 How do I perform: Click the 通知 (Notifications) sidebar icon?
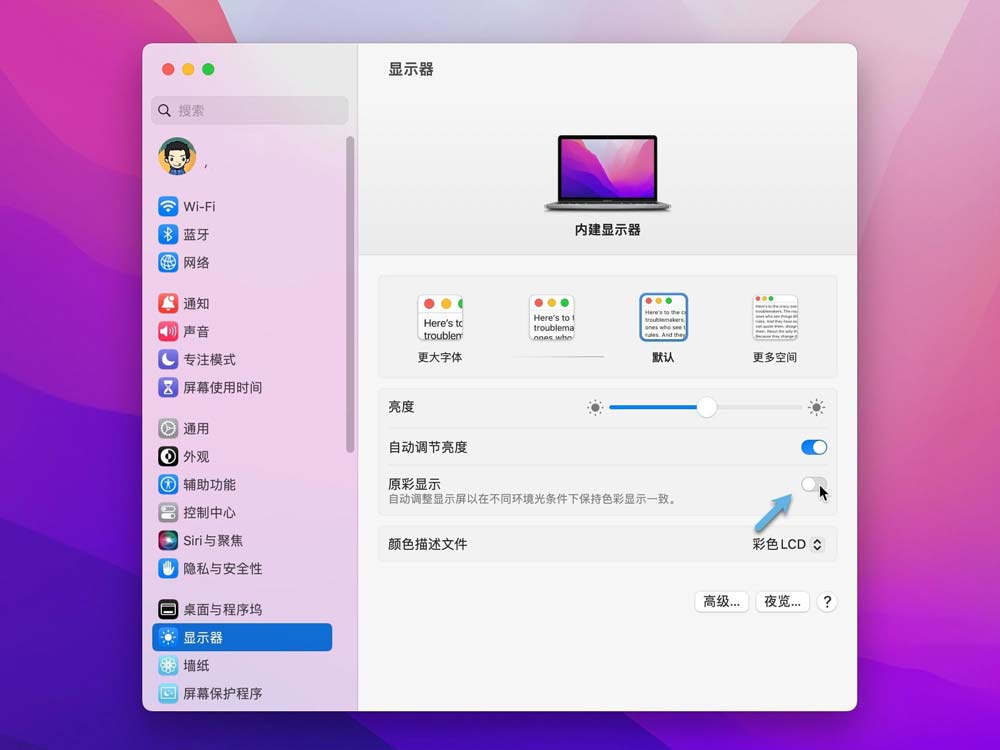pos(196,303)
